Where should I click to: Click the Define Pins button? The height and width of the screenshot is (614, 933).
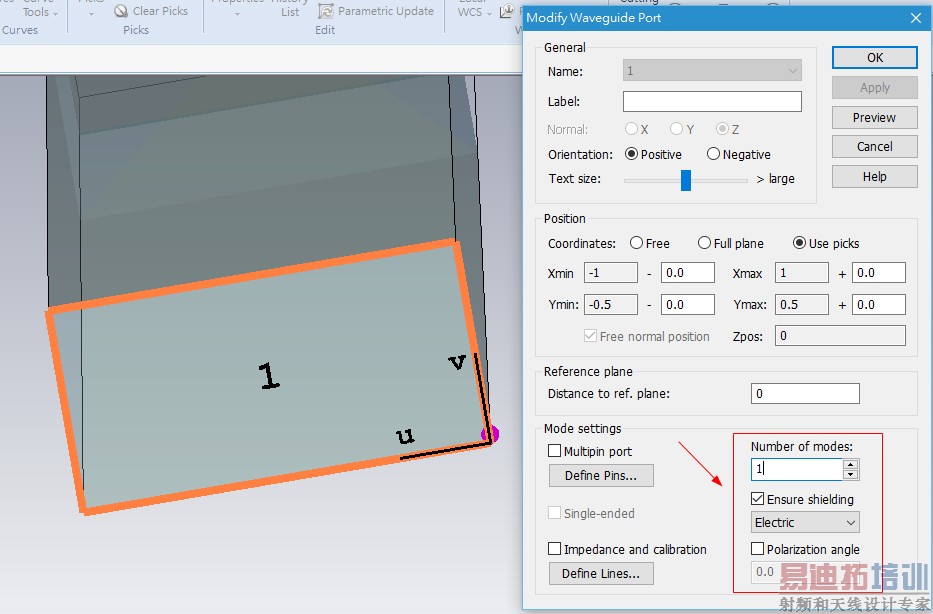coord(601,475)
